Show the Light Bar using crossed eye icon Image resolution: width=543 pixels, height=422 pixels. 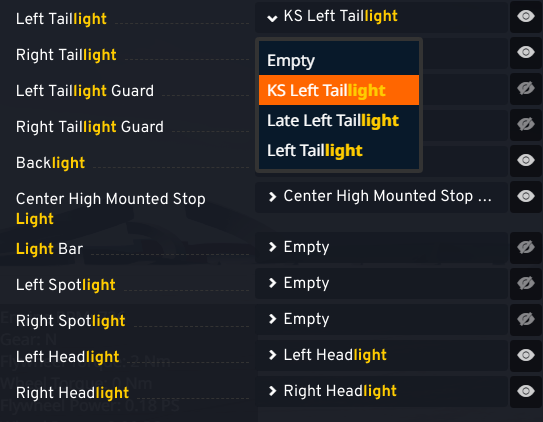pos(526,248)
